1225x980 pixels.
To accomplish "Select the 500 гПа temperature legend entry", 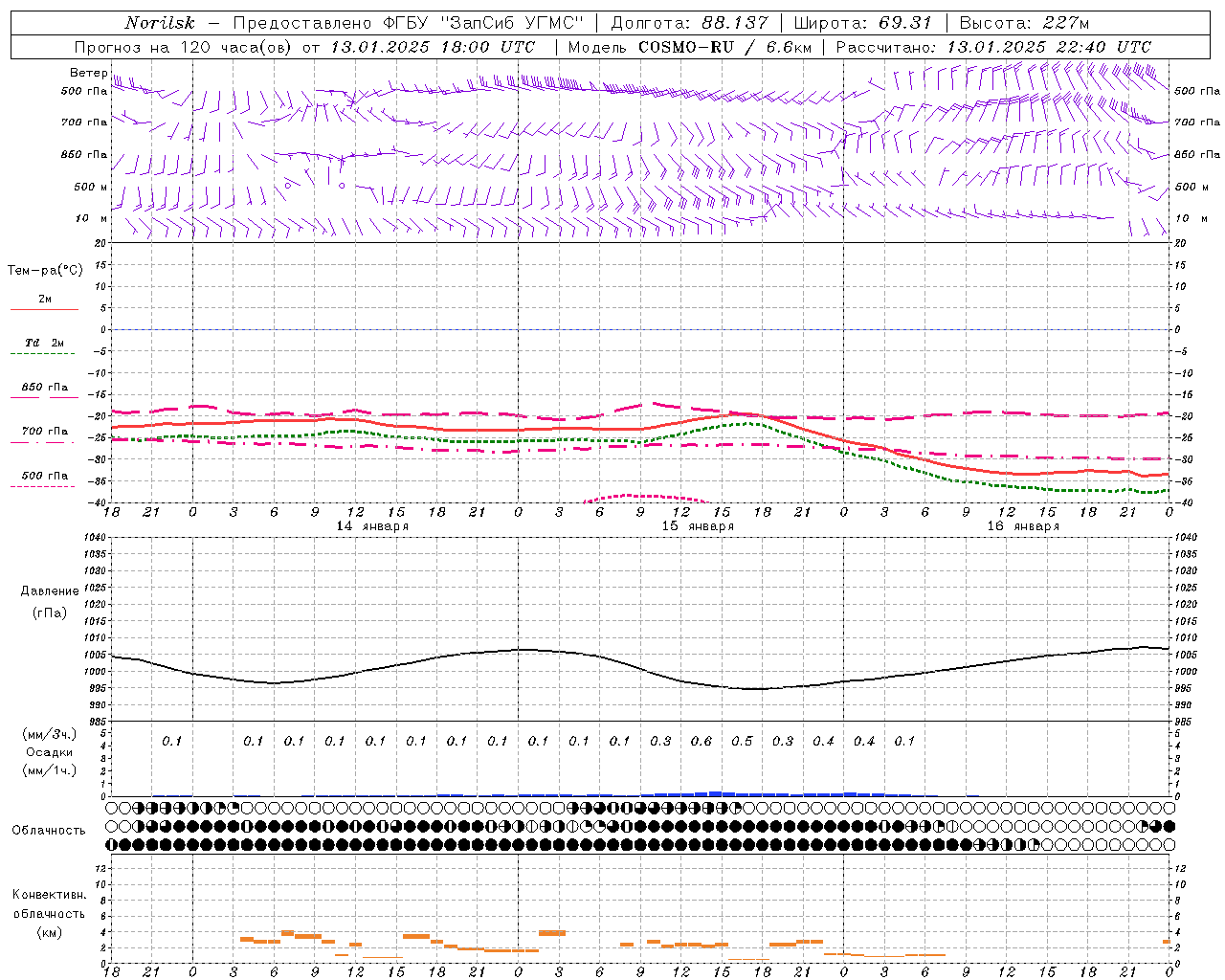I will tap(45, 476).
